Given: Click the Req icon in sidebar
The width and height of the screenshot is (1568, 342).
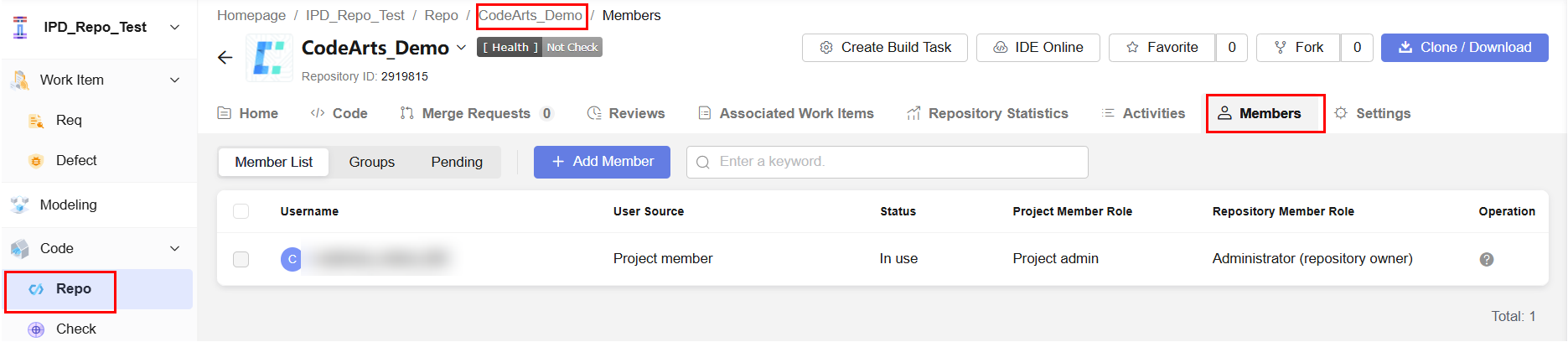Looking at the screenshot, I should 36,121.
